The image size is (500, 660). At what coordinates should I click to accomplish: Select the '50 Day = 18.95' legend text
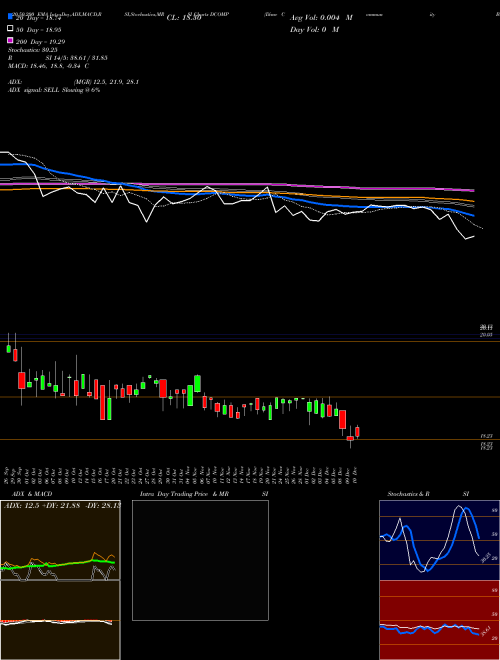[39, 30]
